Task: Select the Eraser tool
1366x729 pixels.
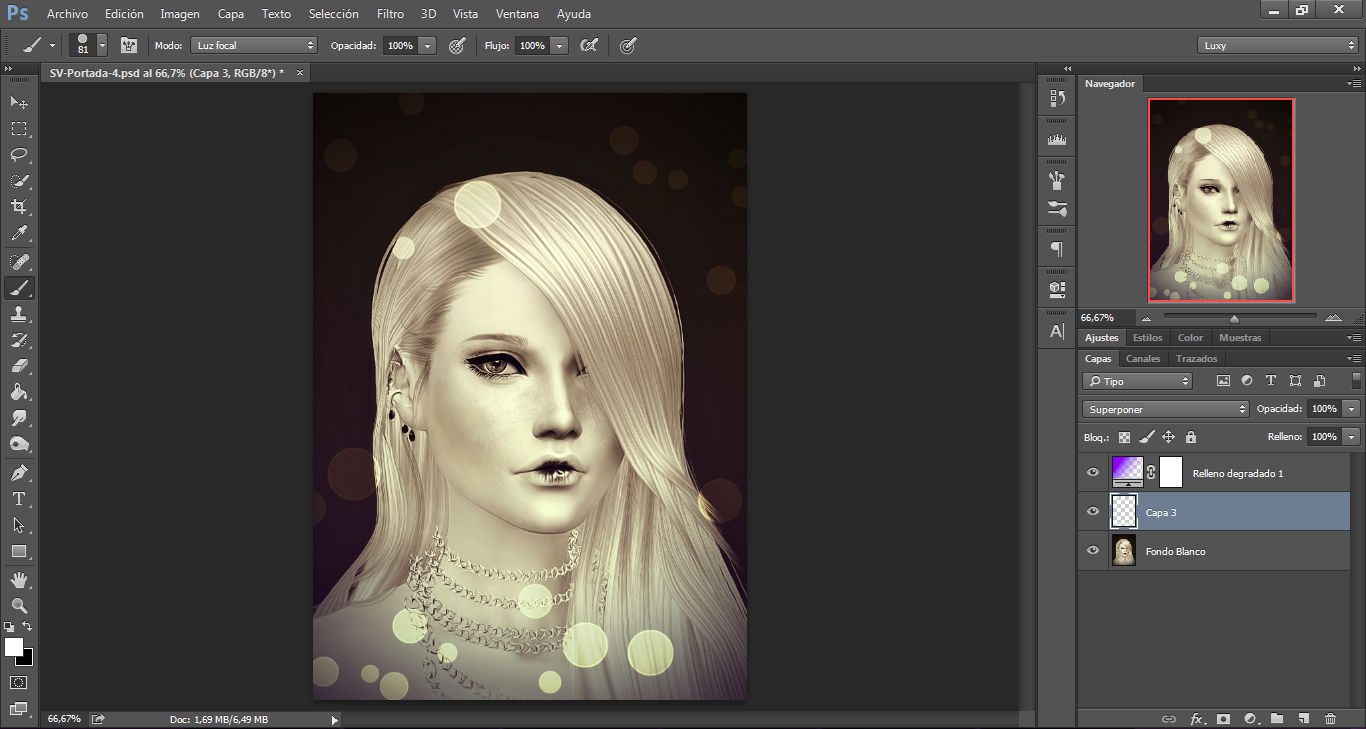Action: (19, 366)
